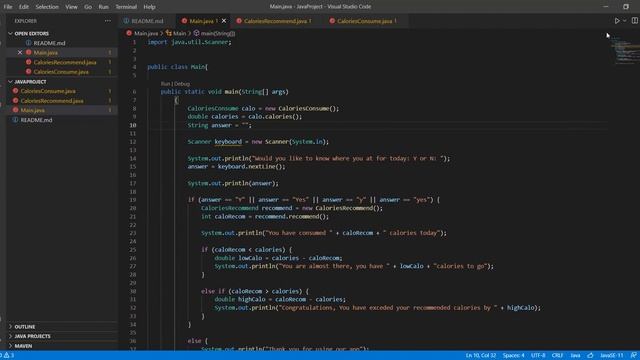Click 'import java.util.Scanner;' on line 1
This screenshot has width=640, height=360.
point(189,42)
